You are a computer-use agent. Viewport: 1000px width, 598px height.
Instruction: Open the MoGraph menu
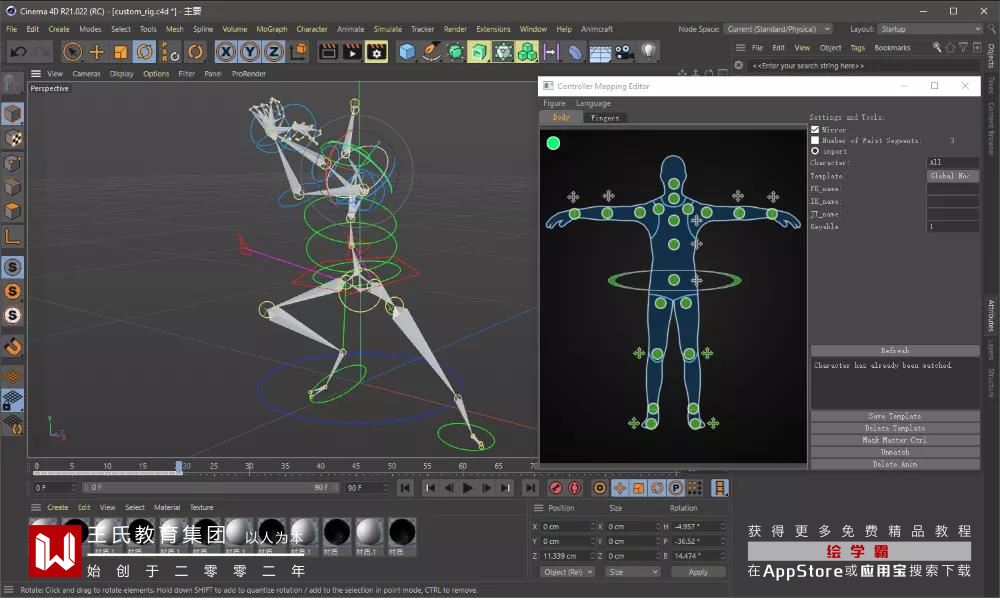271,29
